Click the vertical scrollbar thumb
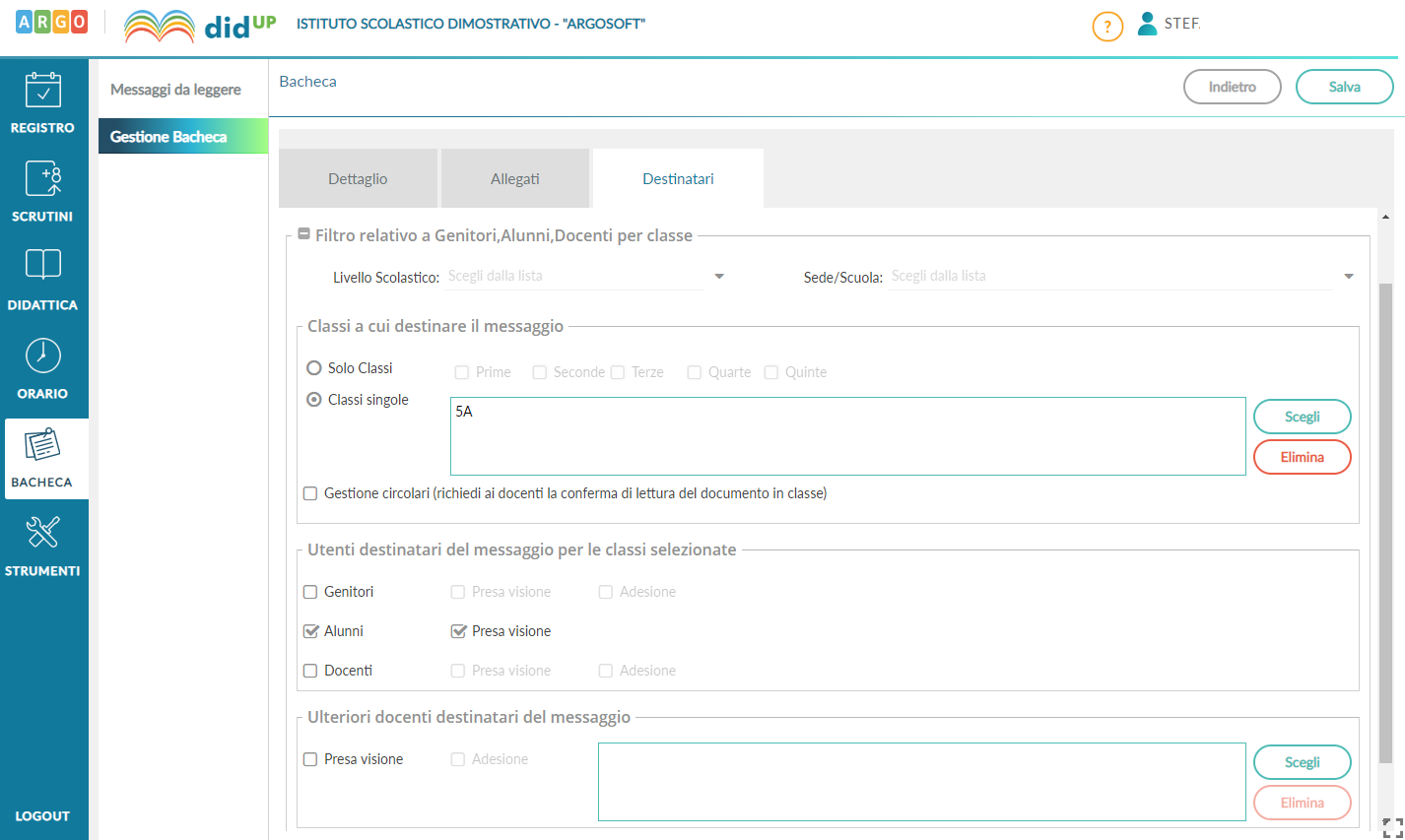Viewport: 1405px width, 840px height. (1385, 523)
